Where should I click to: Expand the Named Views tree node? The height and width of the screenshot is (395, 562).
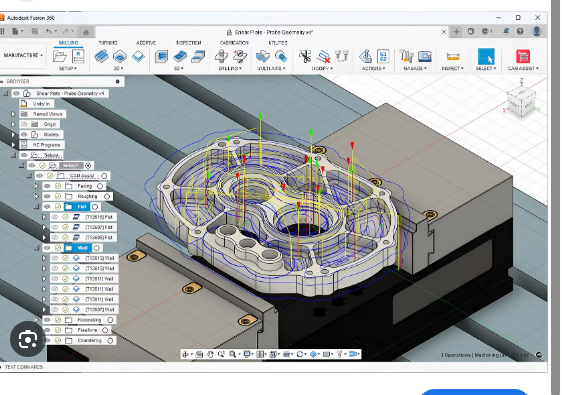click(x=13, y=114)
